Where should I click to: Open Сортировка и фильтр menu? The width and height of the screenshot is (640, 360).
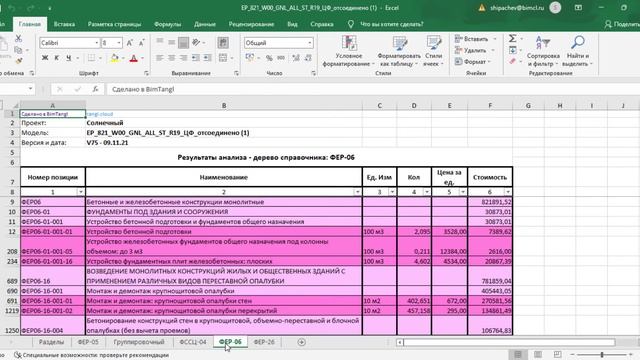coord(543,51)
